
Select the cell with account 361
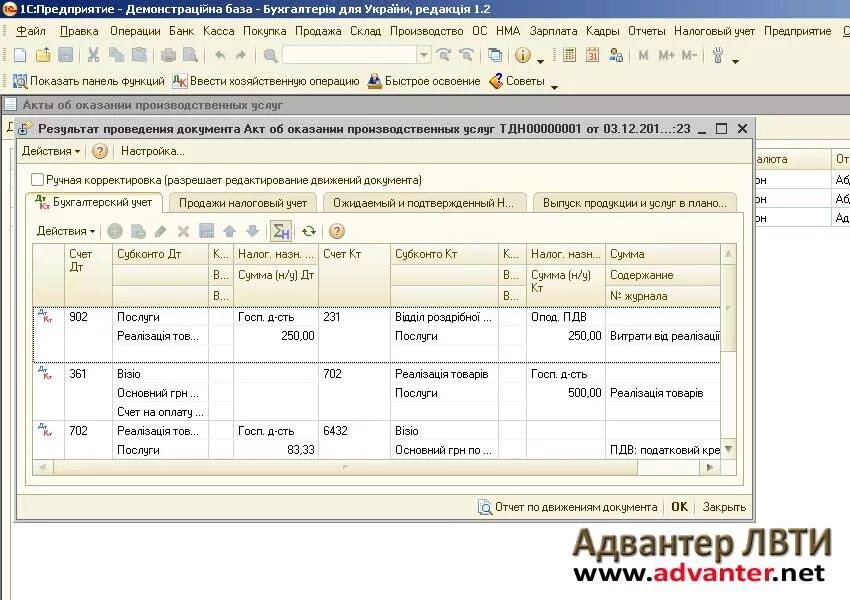(88, 392)
